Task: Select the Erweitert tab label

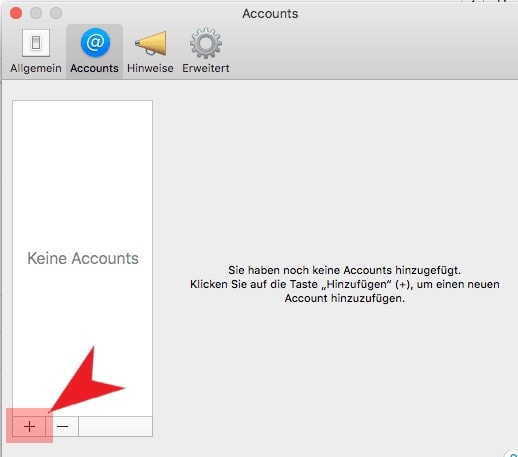Action: (206, 68)
